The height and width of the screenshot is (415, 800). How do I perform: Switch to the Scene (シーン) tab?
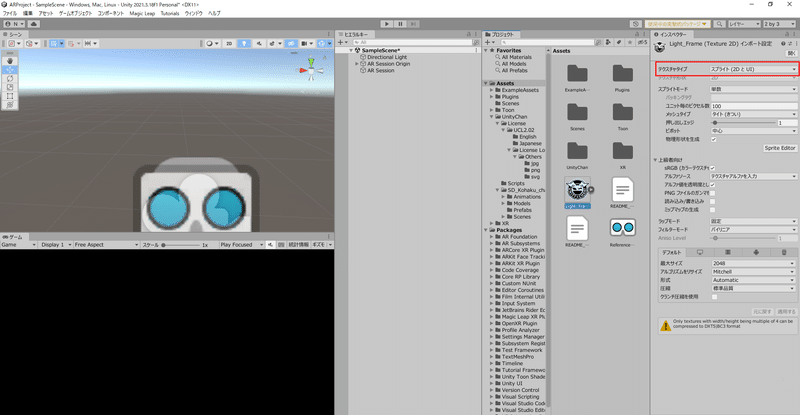(x=12, y=34)
